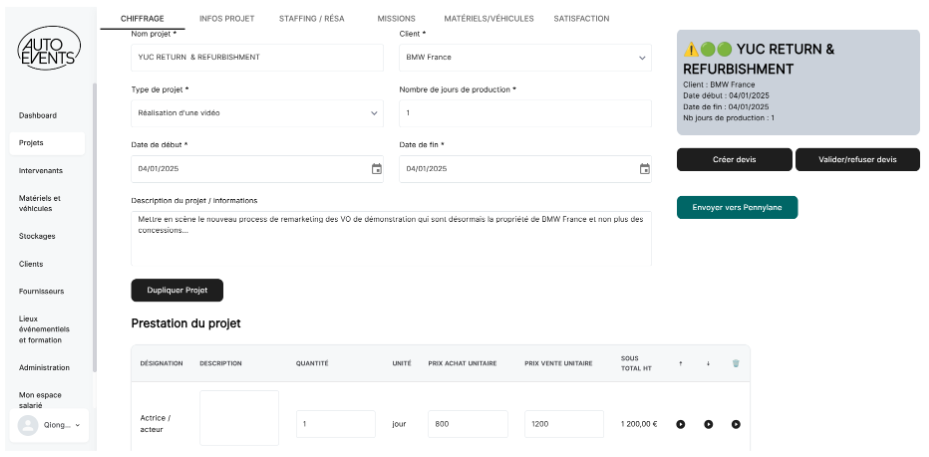The image size is (929, 457).
Task: Open the MATÉRIELS/VÉHICULES tab
Action: click(489, 18)
